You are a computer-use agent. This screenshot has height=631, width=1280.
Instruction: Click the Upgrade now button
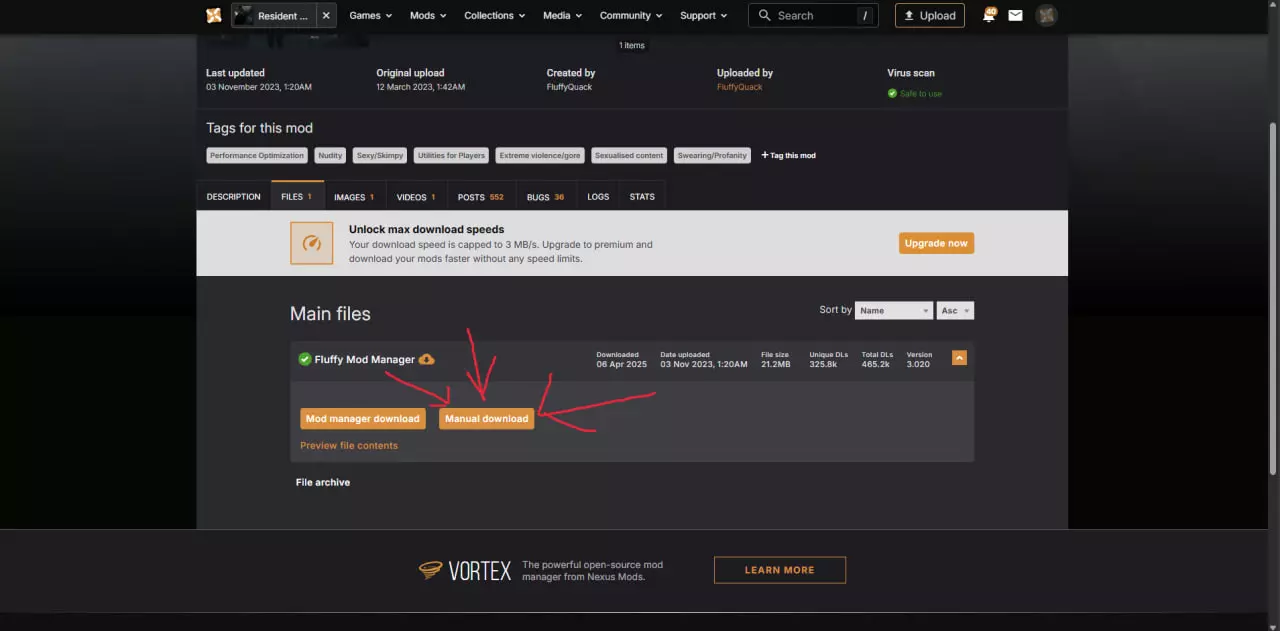(936, 243)
